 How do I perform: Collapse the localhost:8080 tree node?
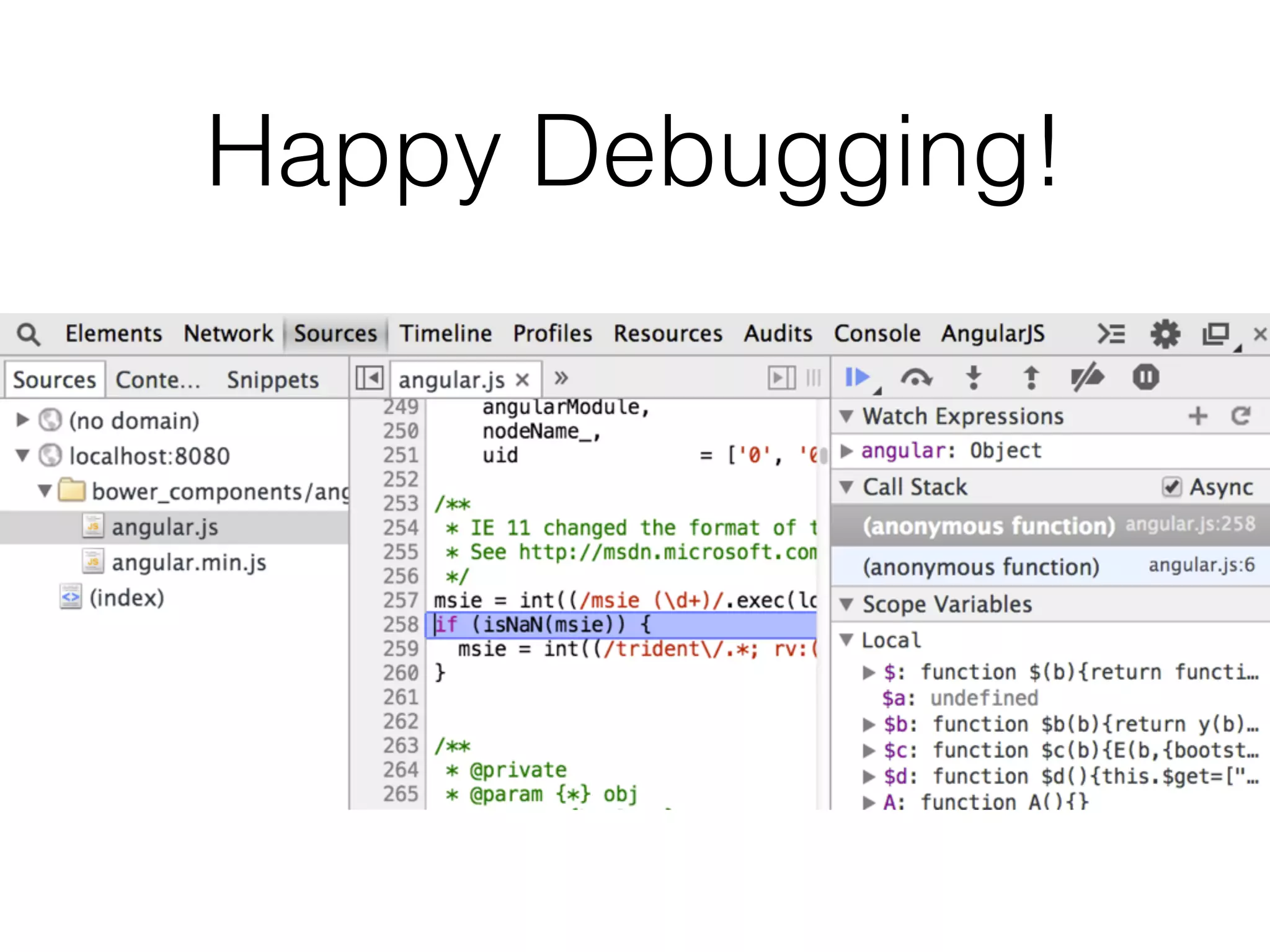pos(22,456)
